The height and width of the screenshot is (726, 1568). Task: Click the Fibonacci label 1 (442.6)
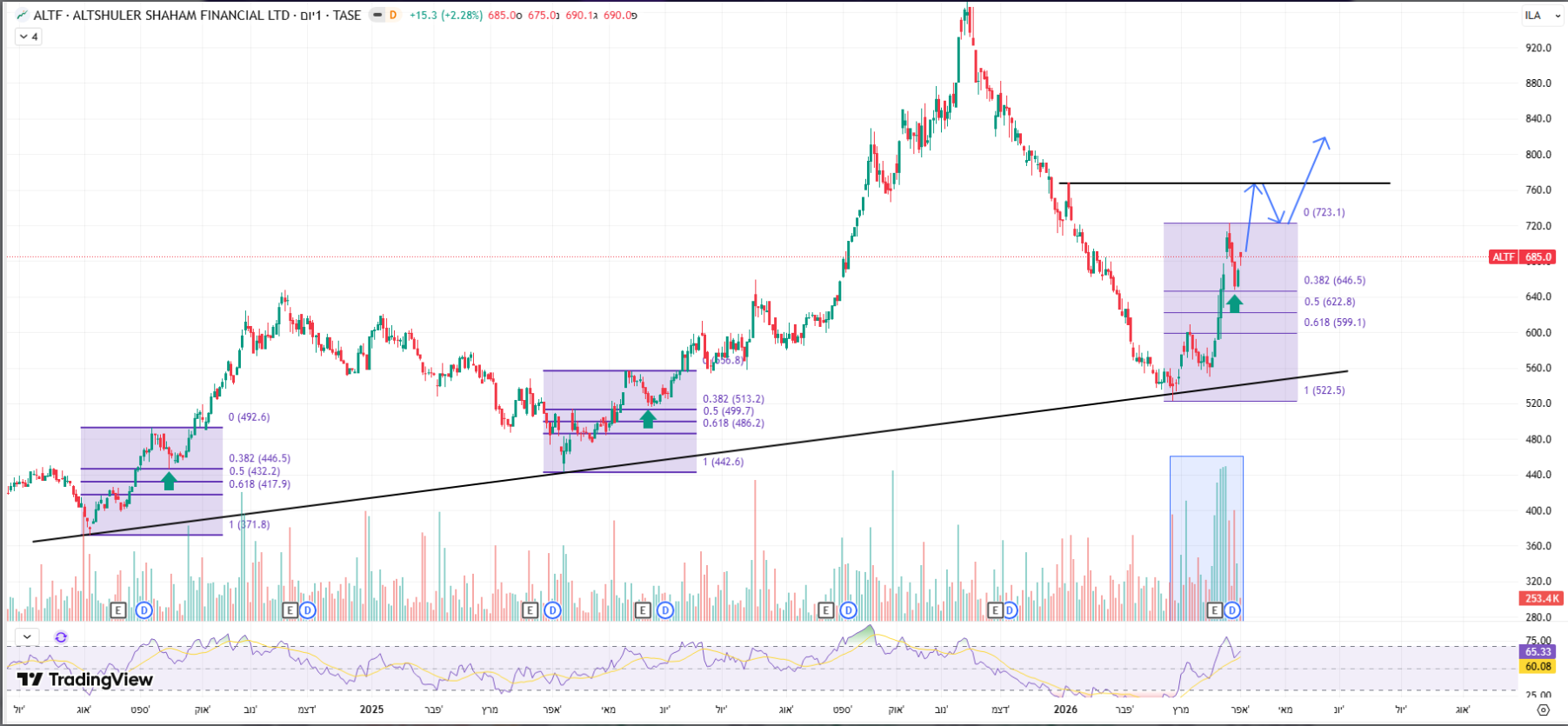point(724,462)
